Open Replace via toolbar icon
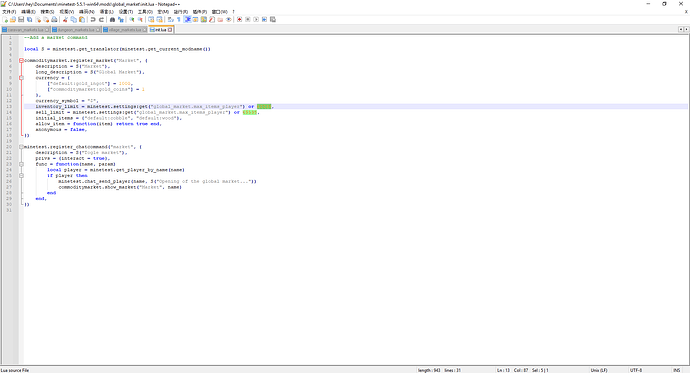This screenshot has height=373, width=690. (x=121, y=19)
